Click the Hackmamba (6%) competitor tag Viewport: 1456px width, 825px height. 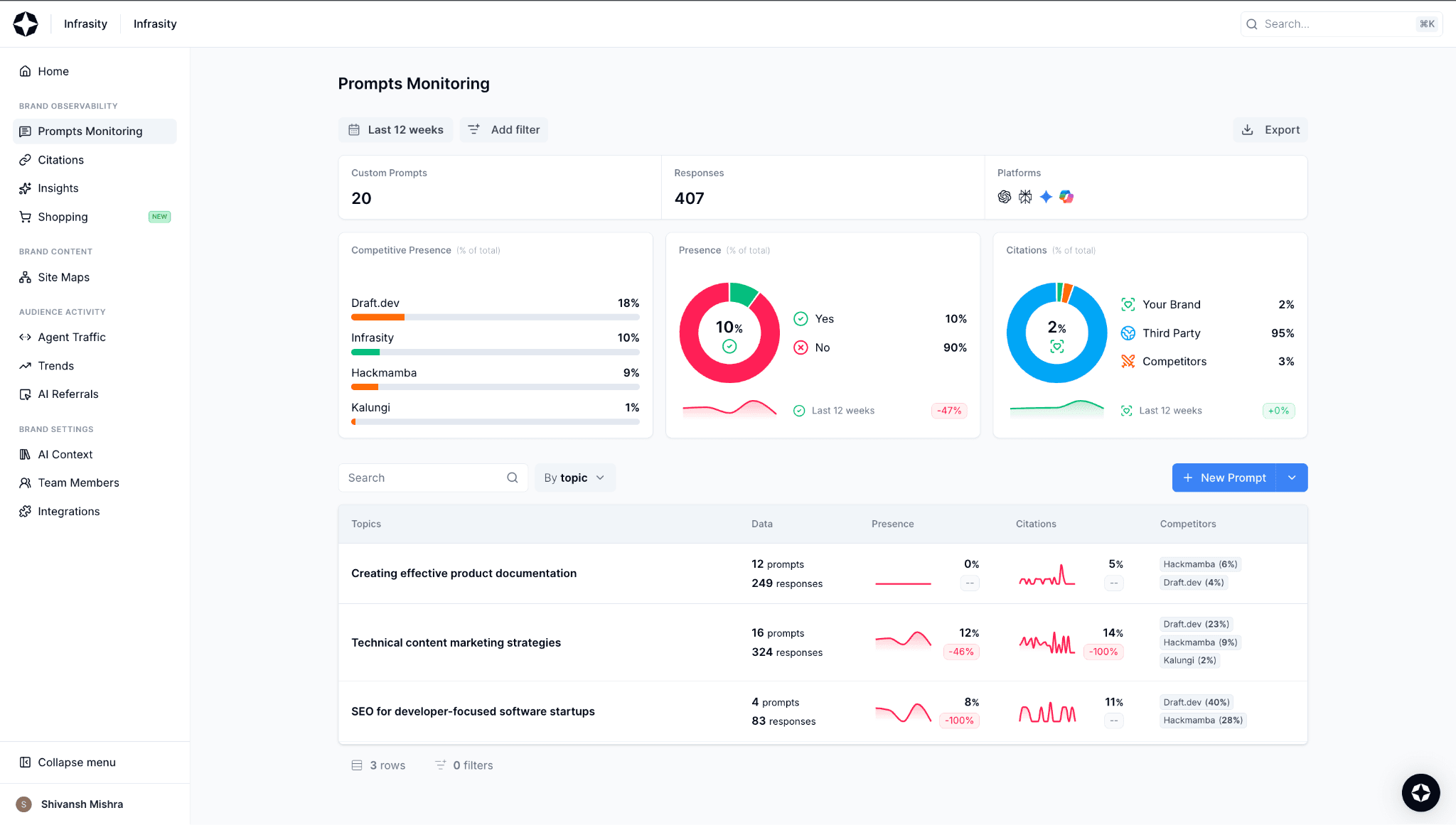[x=1201, y=564]
